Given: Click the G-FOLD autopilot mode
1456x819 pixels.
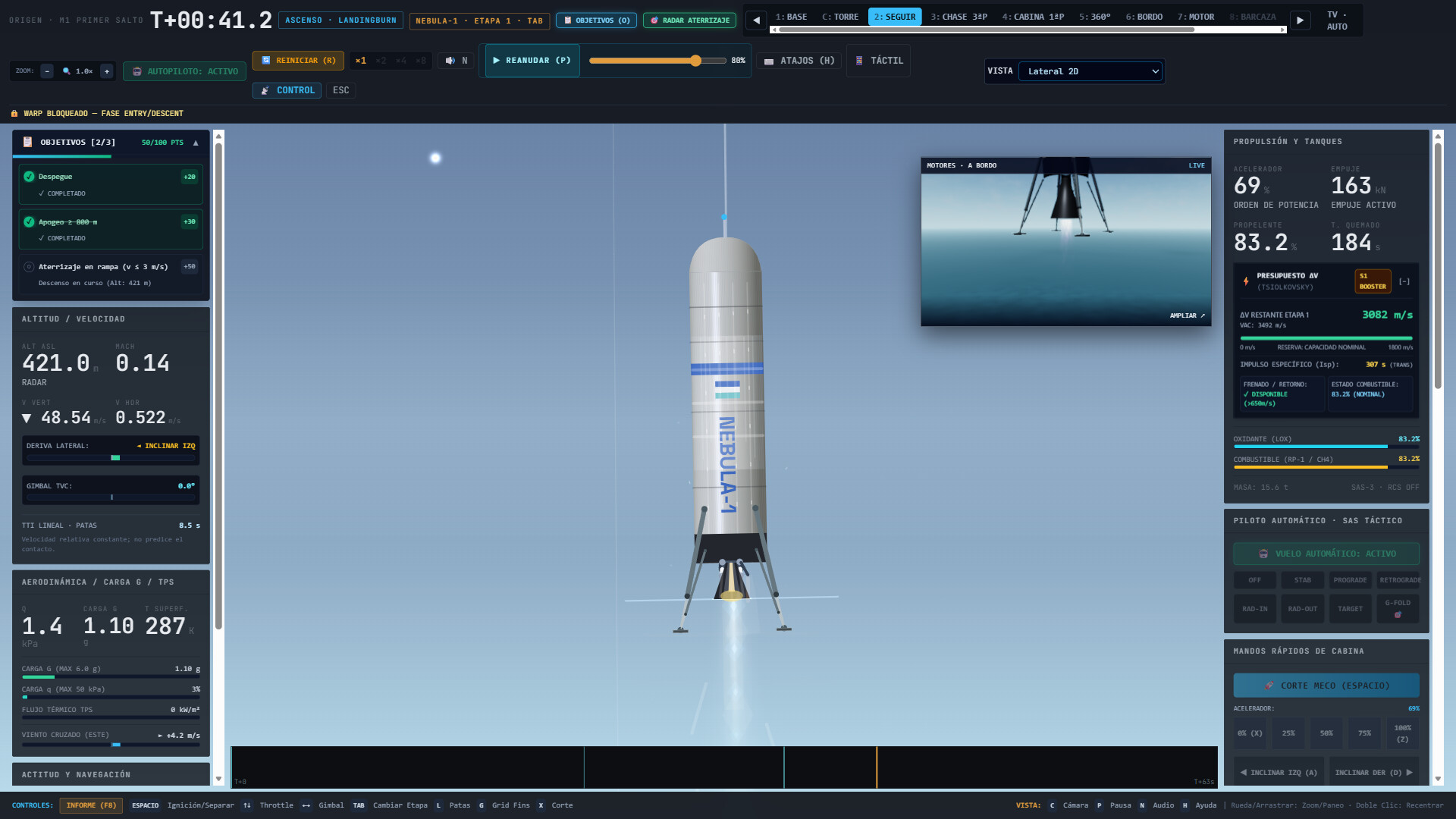Looking at the screenshot, I should point(1398,608).
